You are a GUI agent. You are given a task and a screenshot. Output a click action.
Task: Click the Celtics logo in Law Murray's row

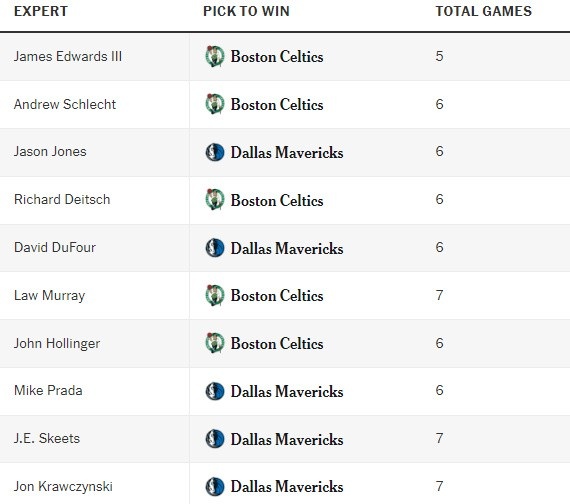[214, 295]
